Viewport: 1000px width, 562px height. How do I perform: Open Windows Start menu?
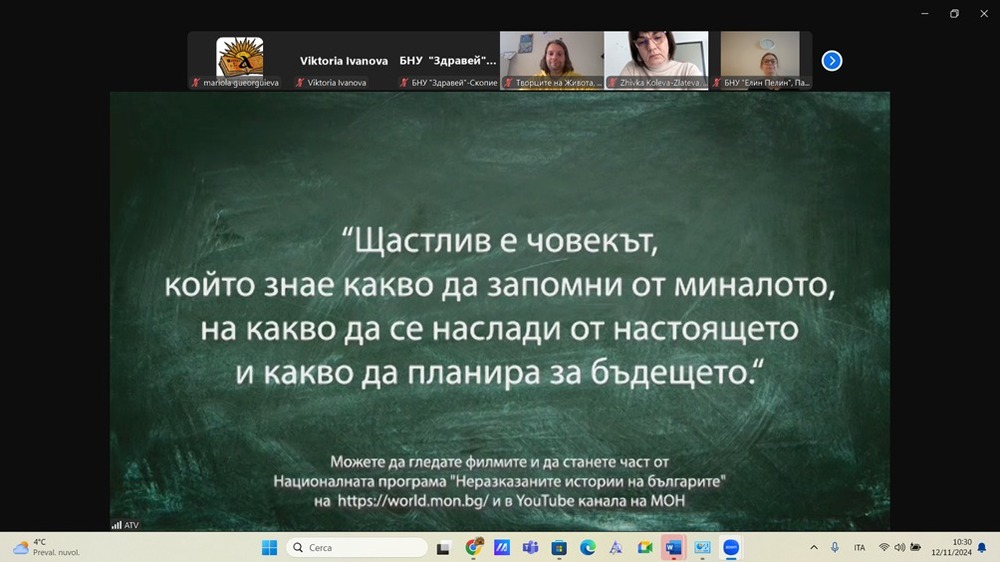tap(269, 547)
